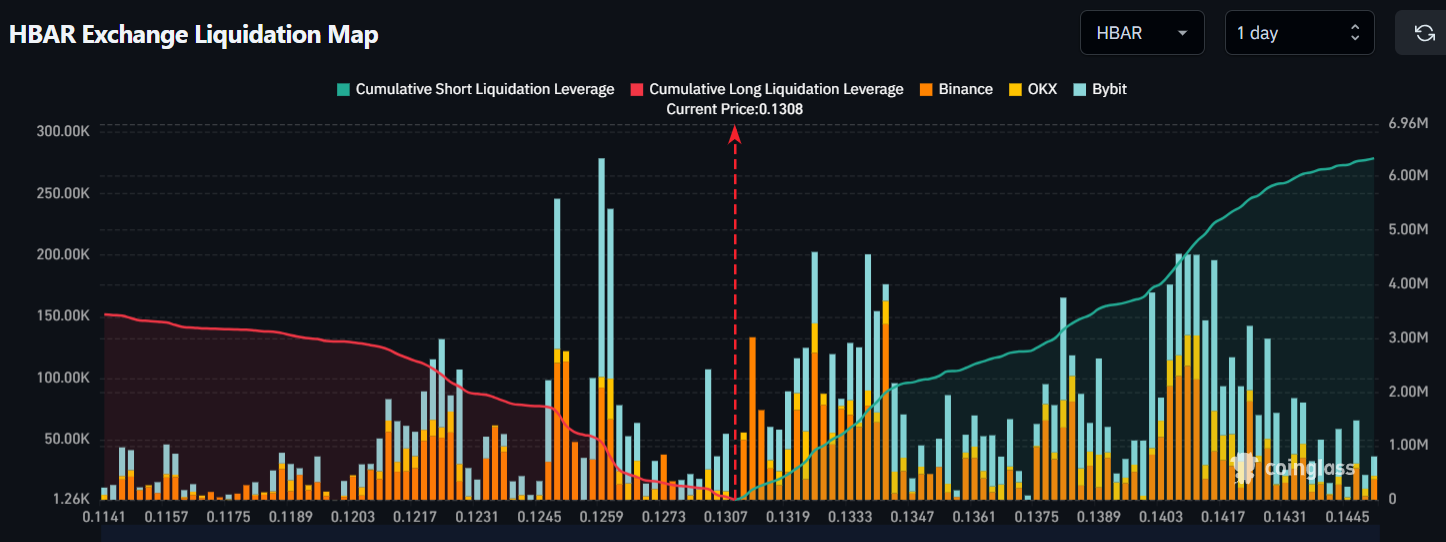
Task: Click the red arrowhead of the price marker
Action: pyautogui.click(x=735, y=132)
